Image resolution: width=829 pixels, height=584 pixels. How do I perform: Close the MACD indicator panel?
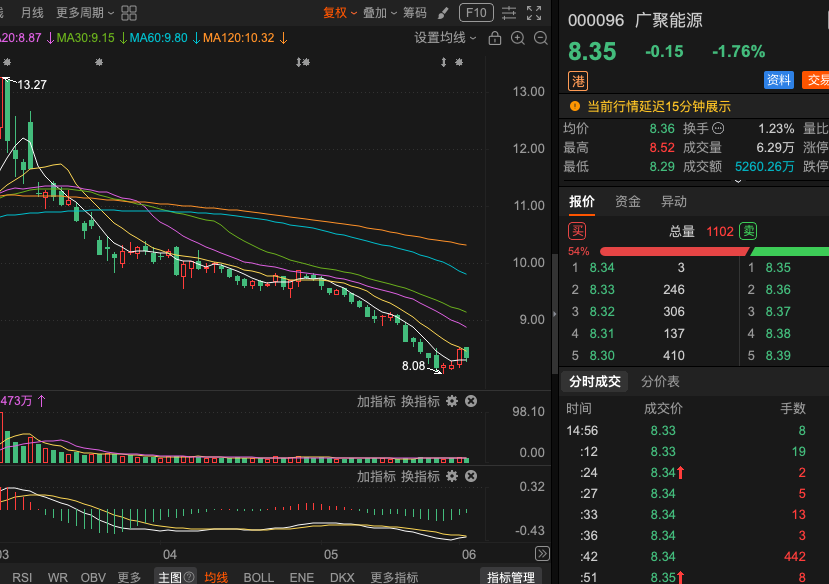[471, 477]
